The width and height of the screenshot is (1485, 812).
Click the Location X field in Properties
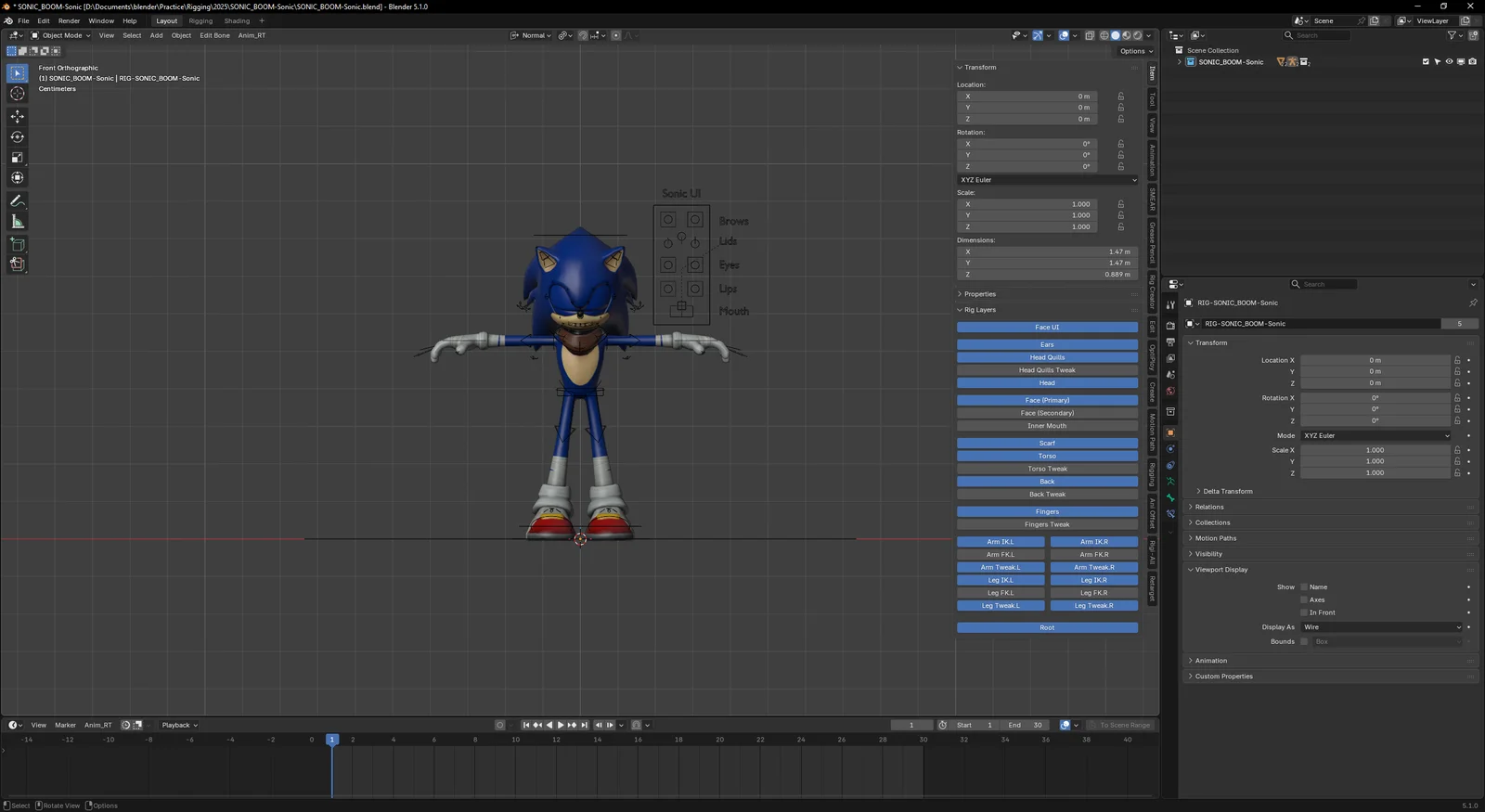click(x=1375, y=360)
